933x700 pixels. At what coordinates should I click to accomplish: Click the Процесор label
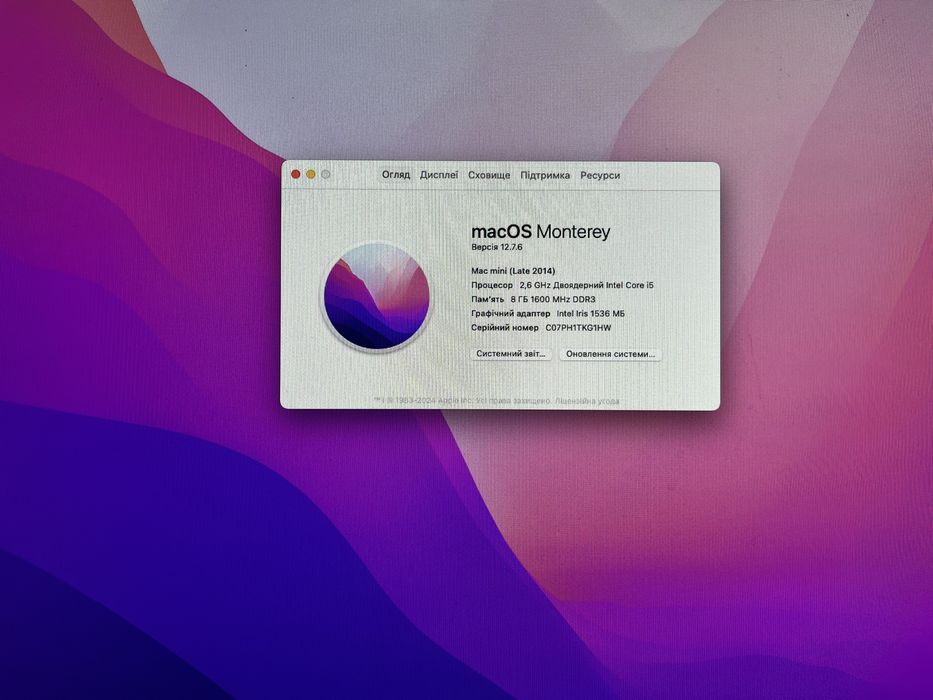click(492, 285)
